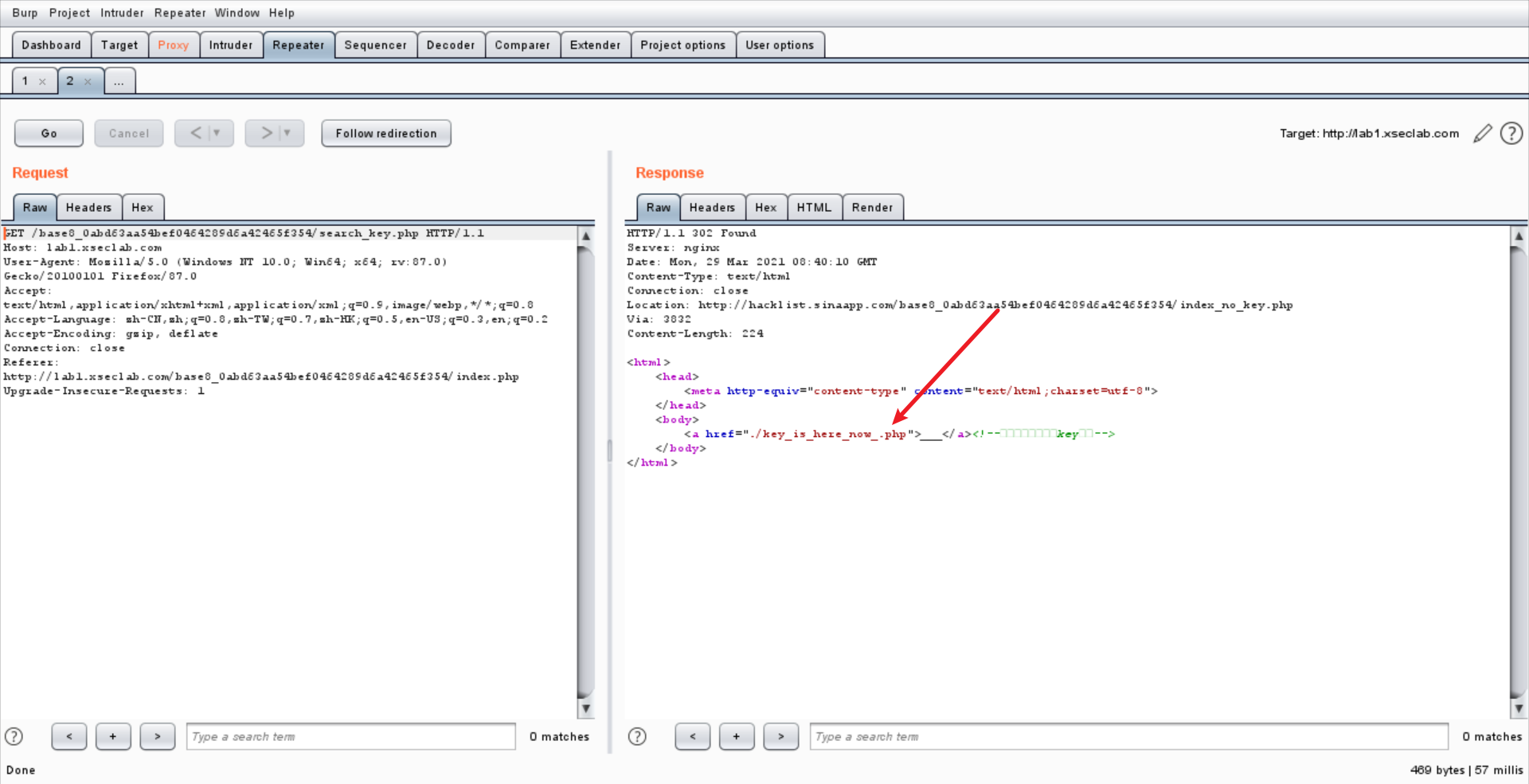Select the Repeater tool tab
The image size is (1529, 784).
[x=299, y=45]
